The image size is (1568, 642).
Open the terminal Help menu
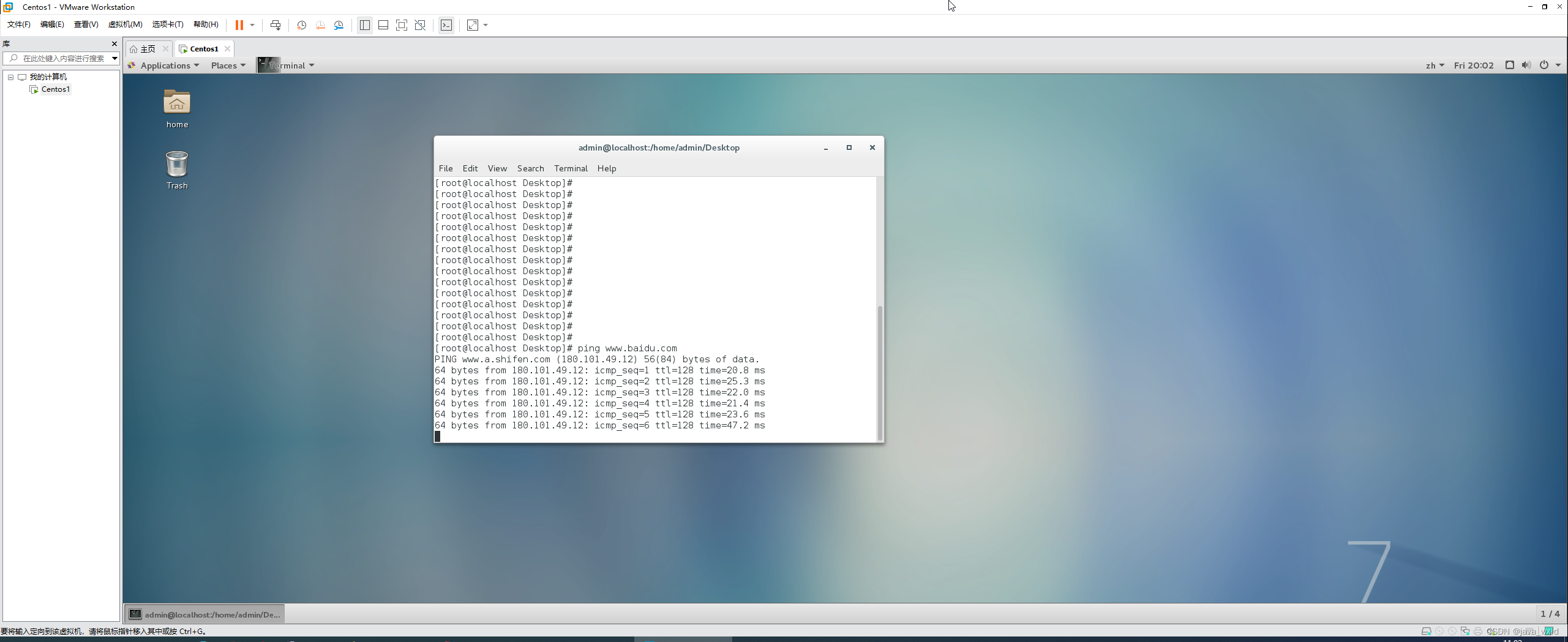coord(607,168)
